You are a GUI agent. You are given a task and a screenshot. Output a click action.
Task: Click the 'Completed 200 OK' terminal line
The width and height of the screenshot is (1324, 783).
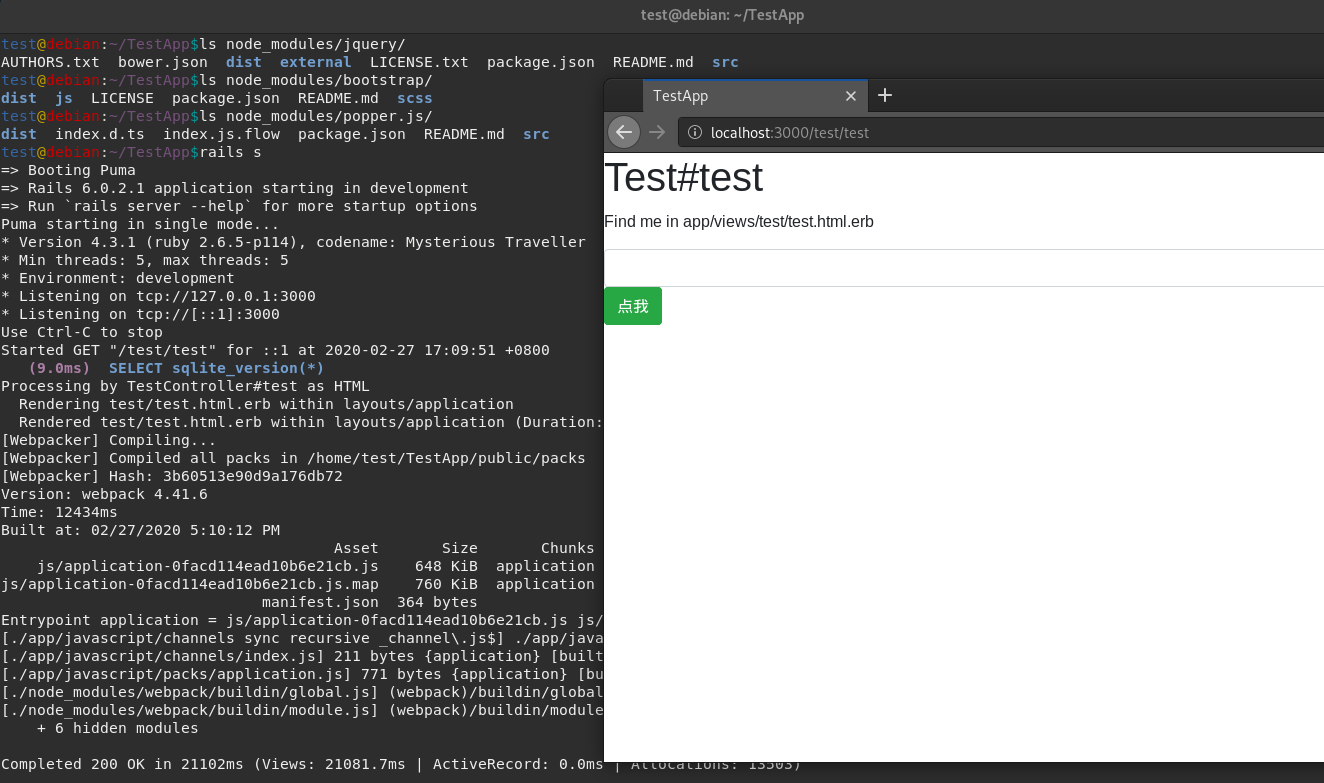(x=300, y=764)
